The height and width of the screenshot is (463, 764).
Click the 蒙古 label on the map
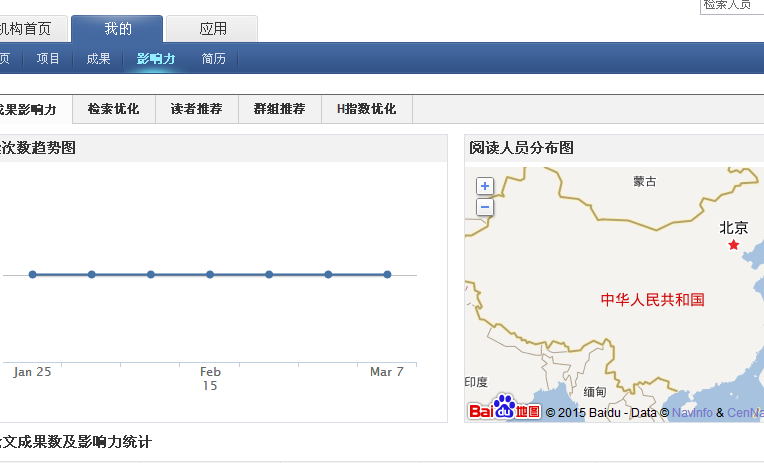pyautogui.click(x=645, y=182)
